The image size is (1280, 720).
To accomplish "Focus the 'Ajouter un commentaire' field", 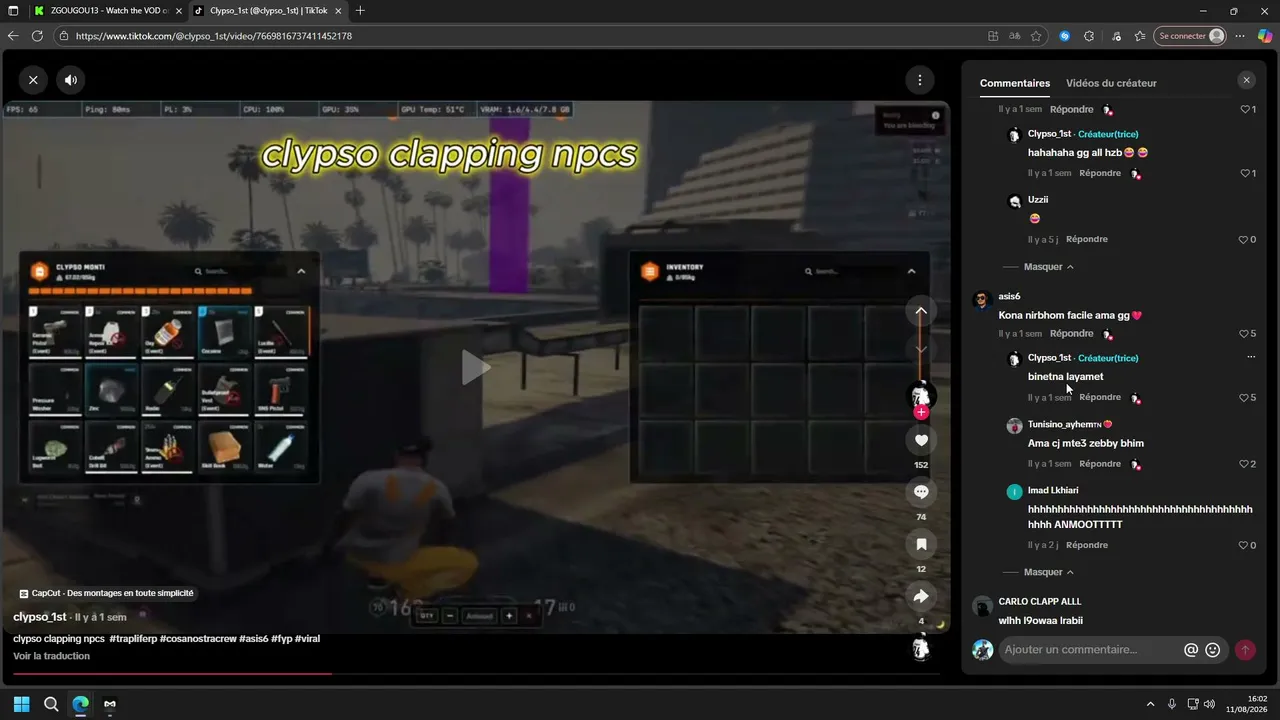I will [x=1091, y=649].
